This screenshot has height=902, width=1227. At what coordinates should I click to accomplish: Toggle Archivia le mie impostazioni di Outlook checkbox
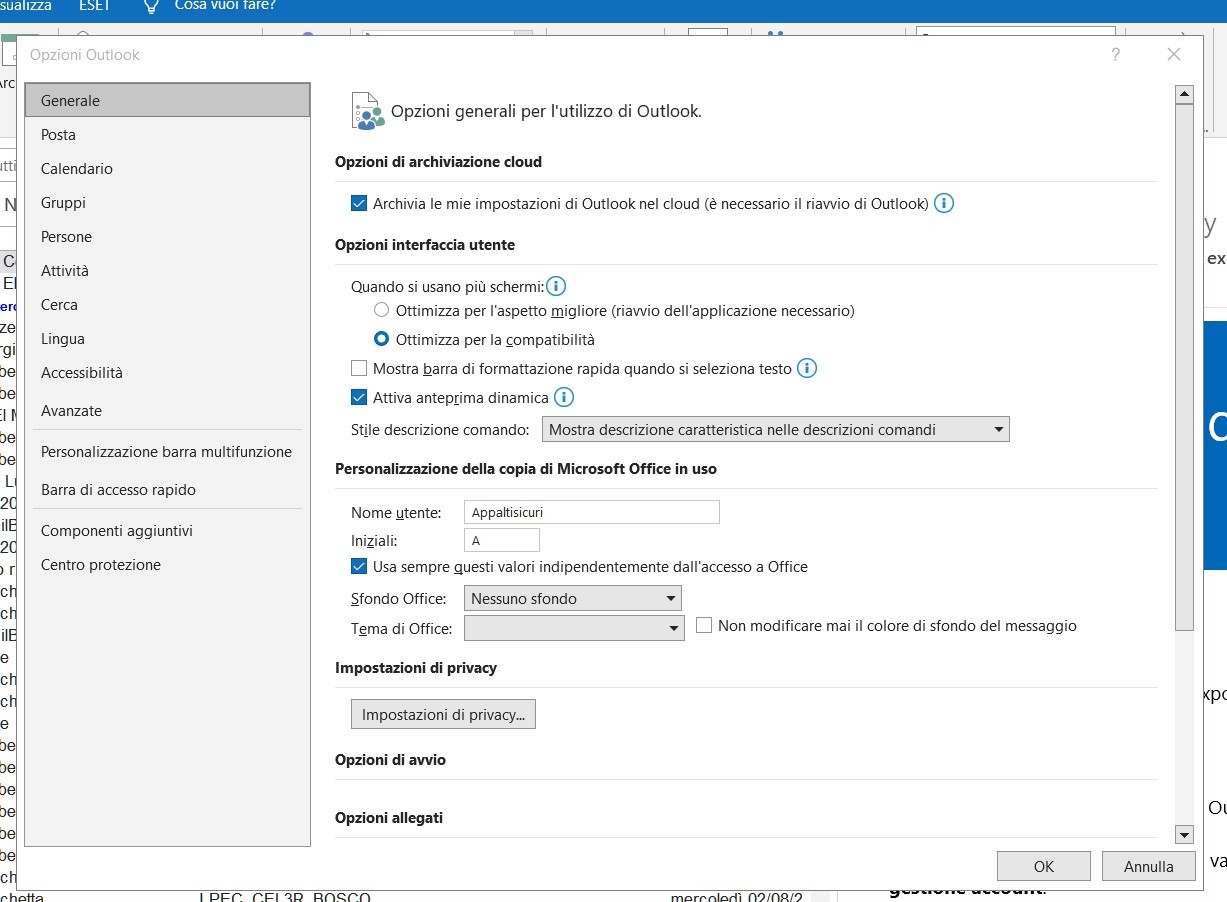tap(360, 203)
